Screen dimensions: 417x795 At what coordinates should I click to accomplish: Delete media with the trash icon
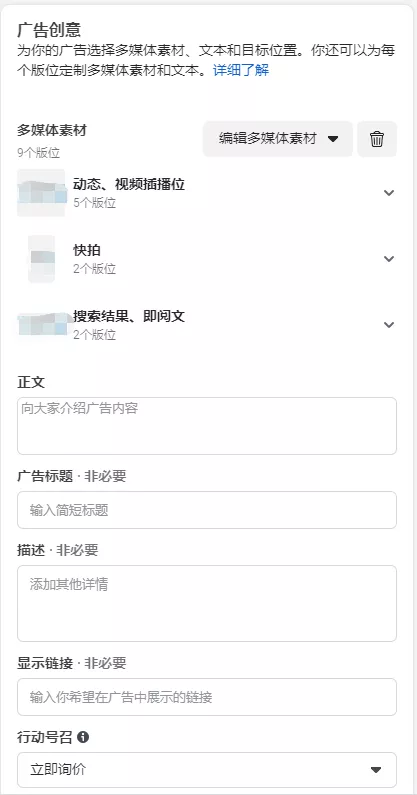377,139
